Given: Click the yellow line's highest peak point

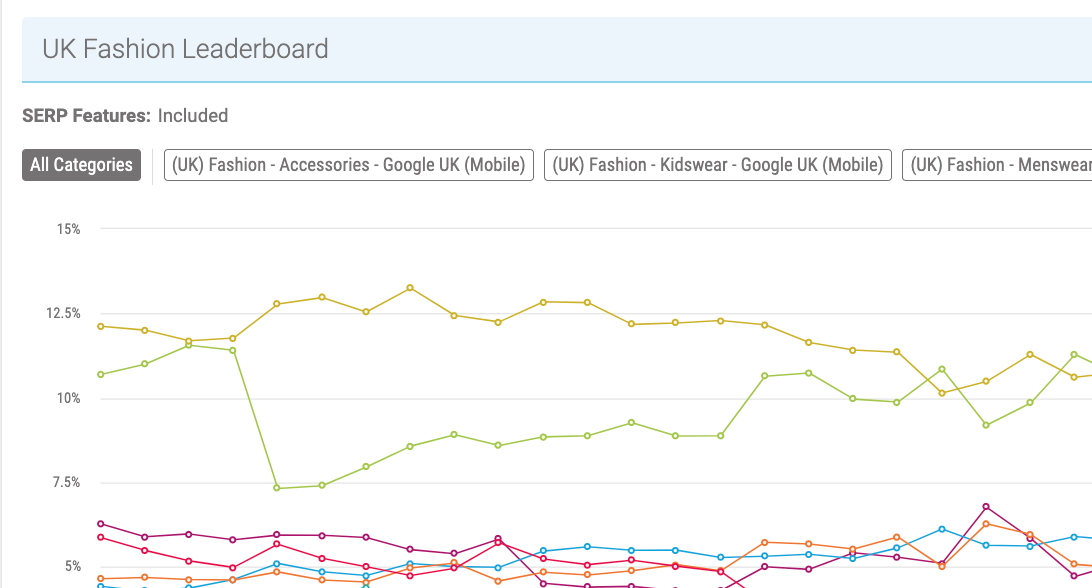Looking at the screenshot, I should [410, 288].
